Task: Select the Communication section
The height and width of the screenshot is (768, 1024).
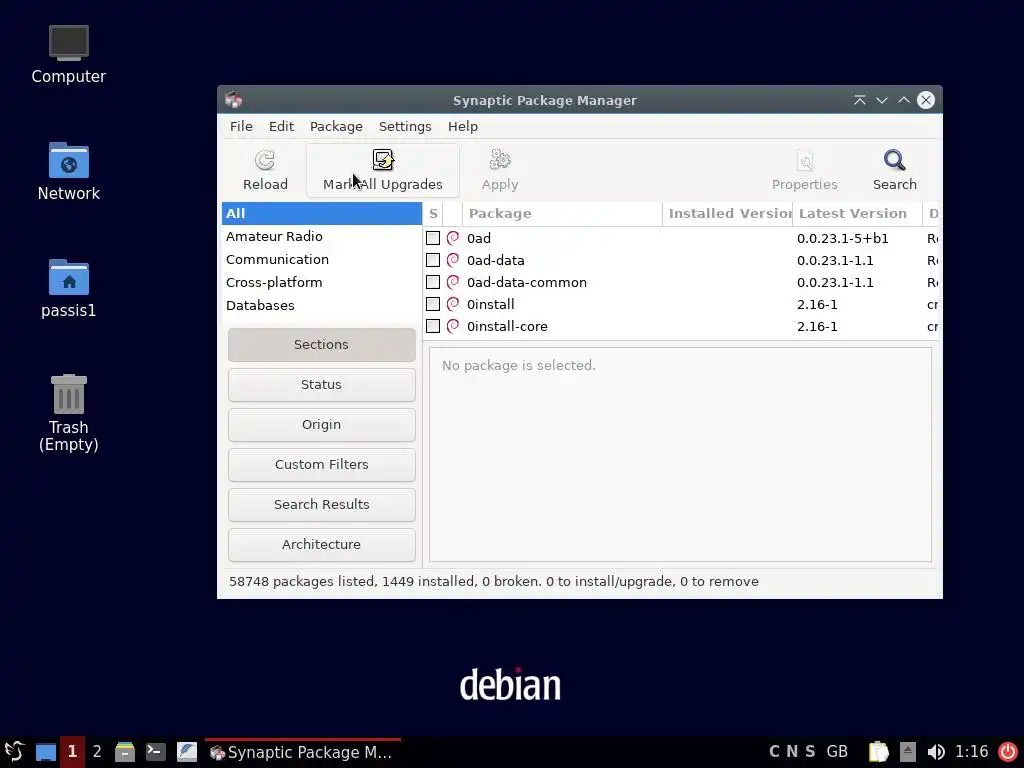Action: pos(322,259)
